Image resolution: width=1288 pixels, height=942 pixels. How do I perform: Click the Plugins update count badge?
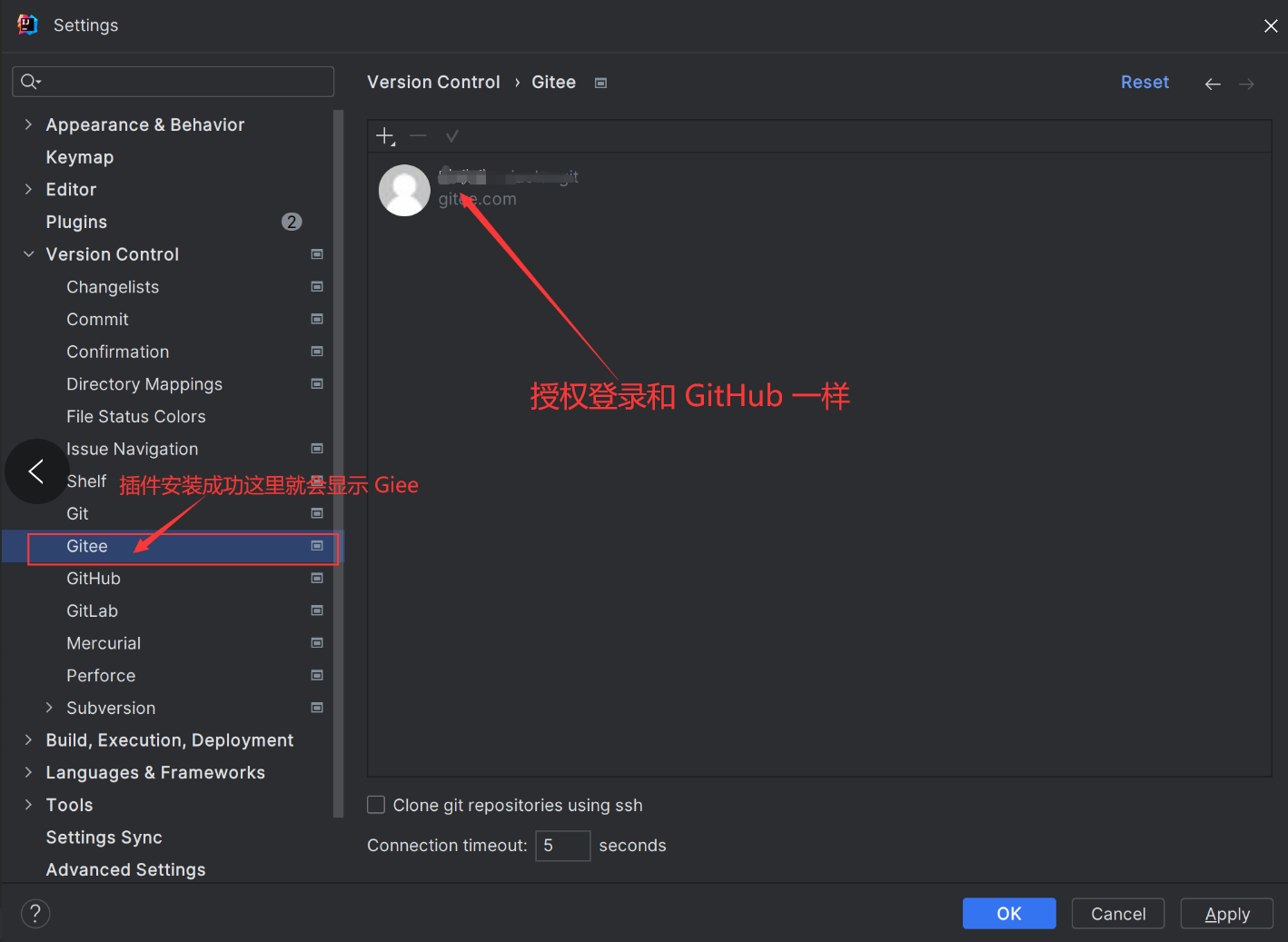tap(292, 222)
